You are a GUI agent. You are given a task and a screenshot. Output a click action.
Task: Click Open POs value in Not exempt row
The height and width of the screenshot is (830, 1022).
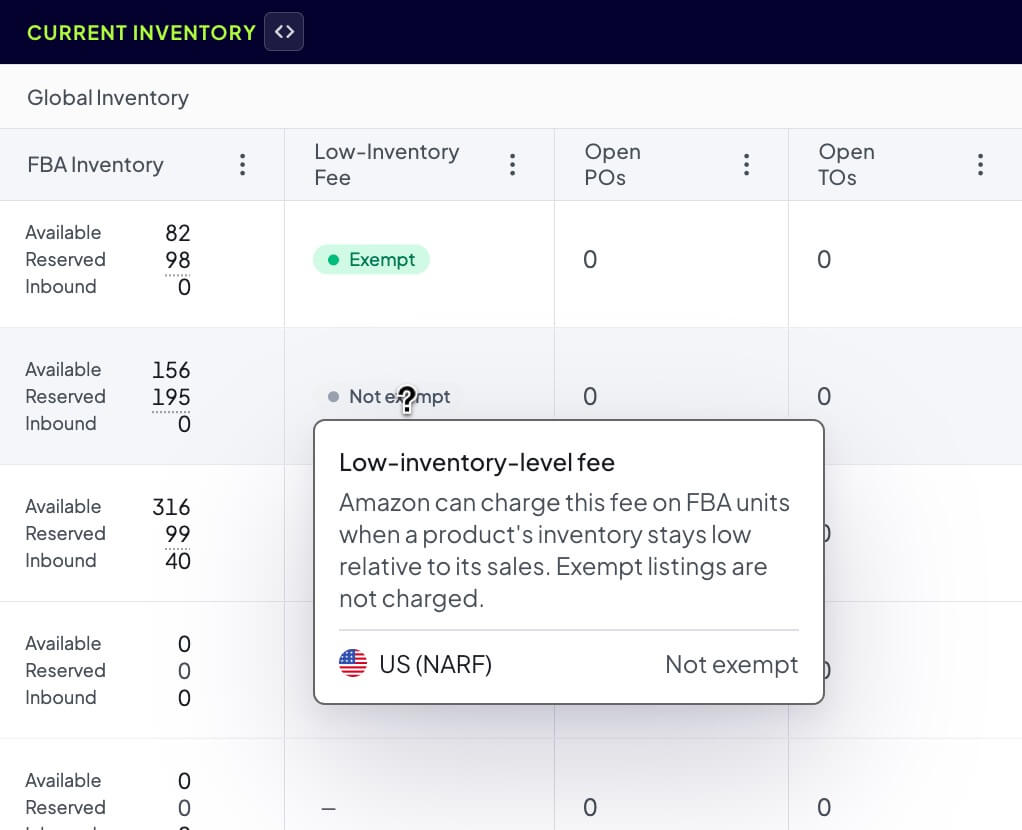click(x=590, y=396)
